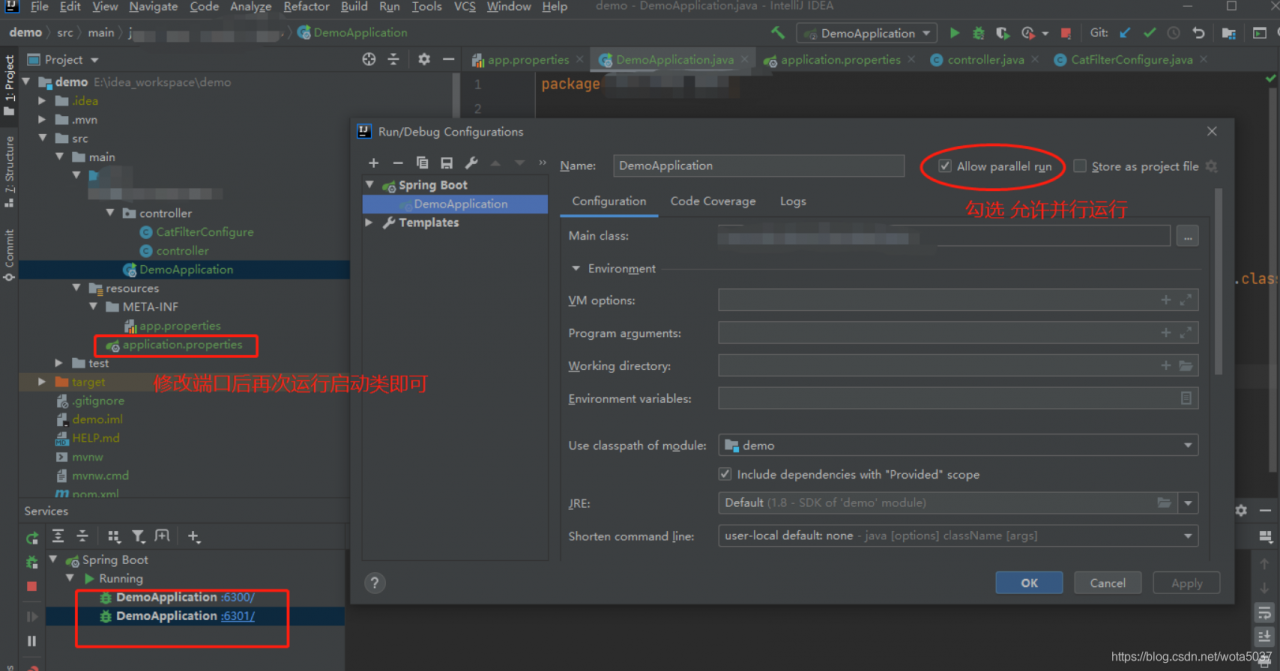
Task: Browse for main class with ellipsis button
Action: 1187,237
